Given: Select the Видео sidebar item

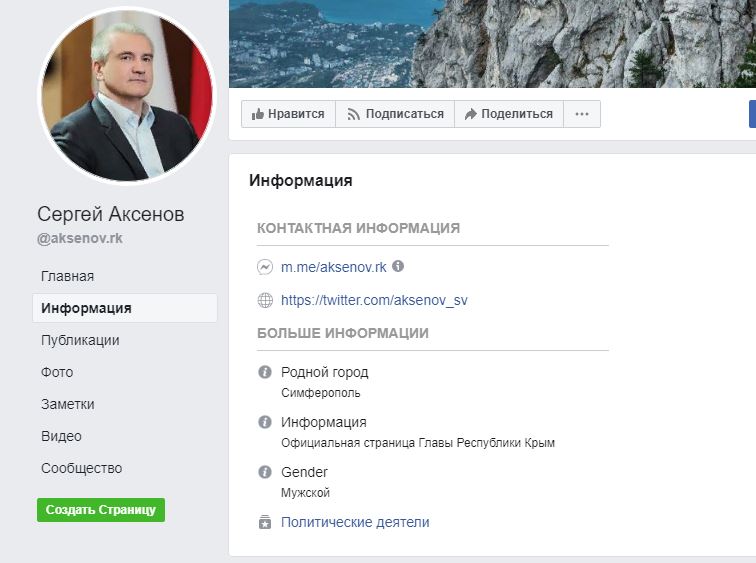Looking at the screenshot, I should click(61, 436).
